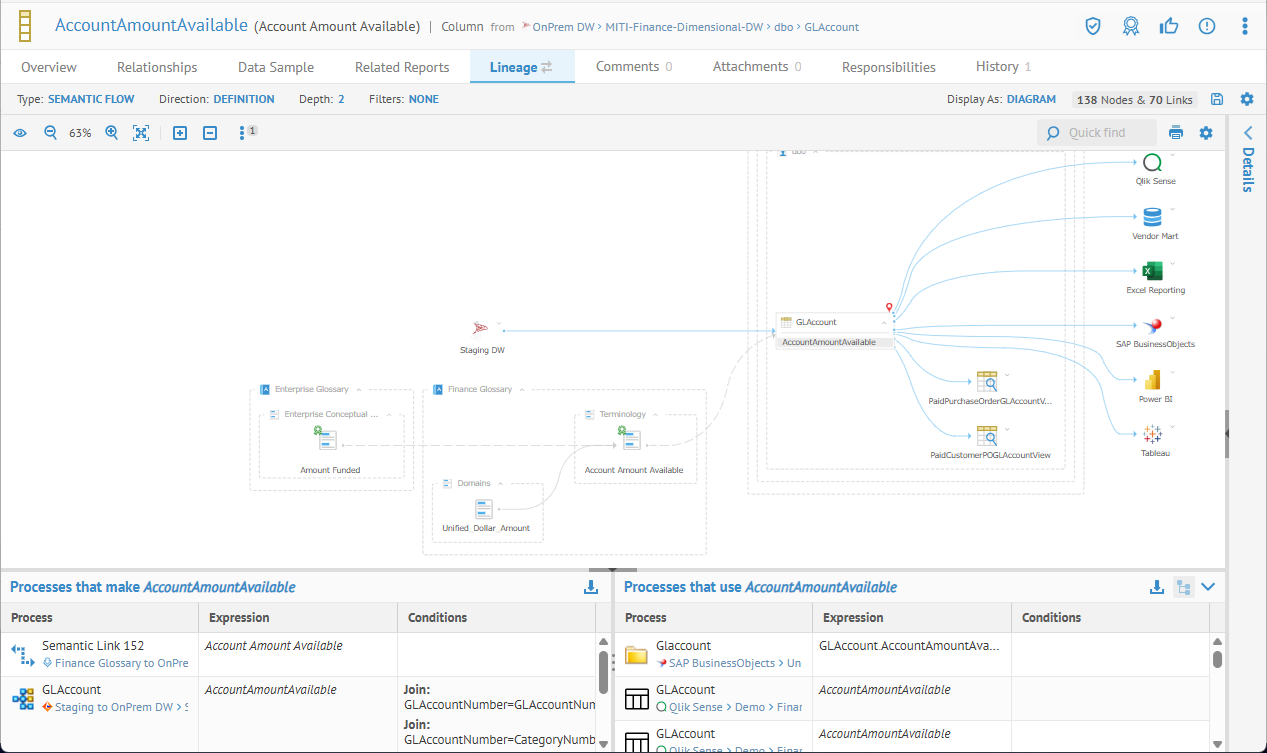Image resolution: width=1267 pixels, height=753 pixels.
Task: Collapse the Enterprise Glossary group
Action: pyautogui.click(x=358, y=389)
